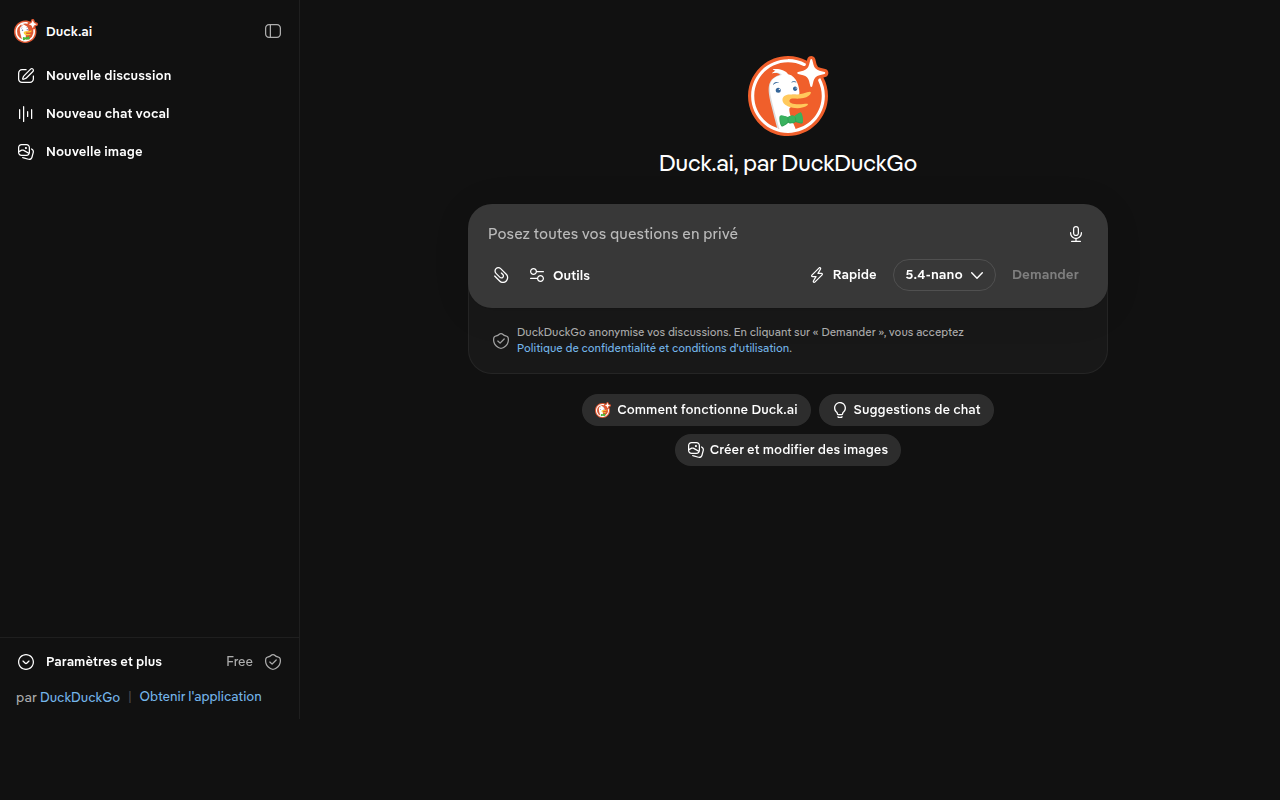Toggle the Rapide mode
The width and height of the screenshot is (1280, 800).
pyautogui.click(x=843, y=275)
